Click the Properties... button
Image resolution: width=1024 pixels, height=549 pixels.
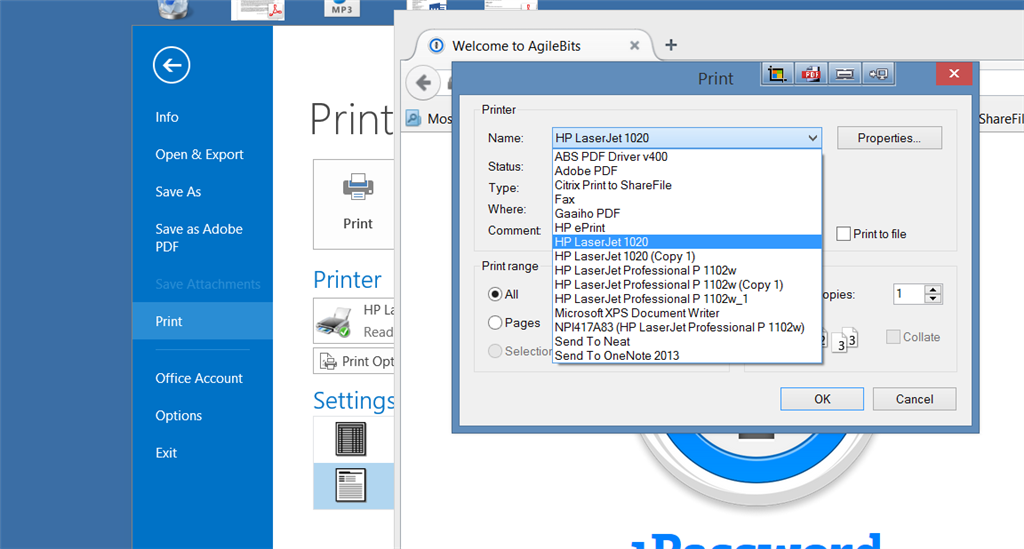(x=889, y=138)
